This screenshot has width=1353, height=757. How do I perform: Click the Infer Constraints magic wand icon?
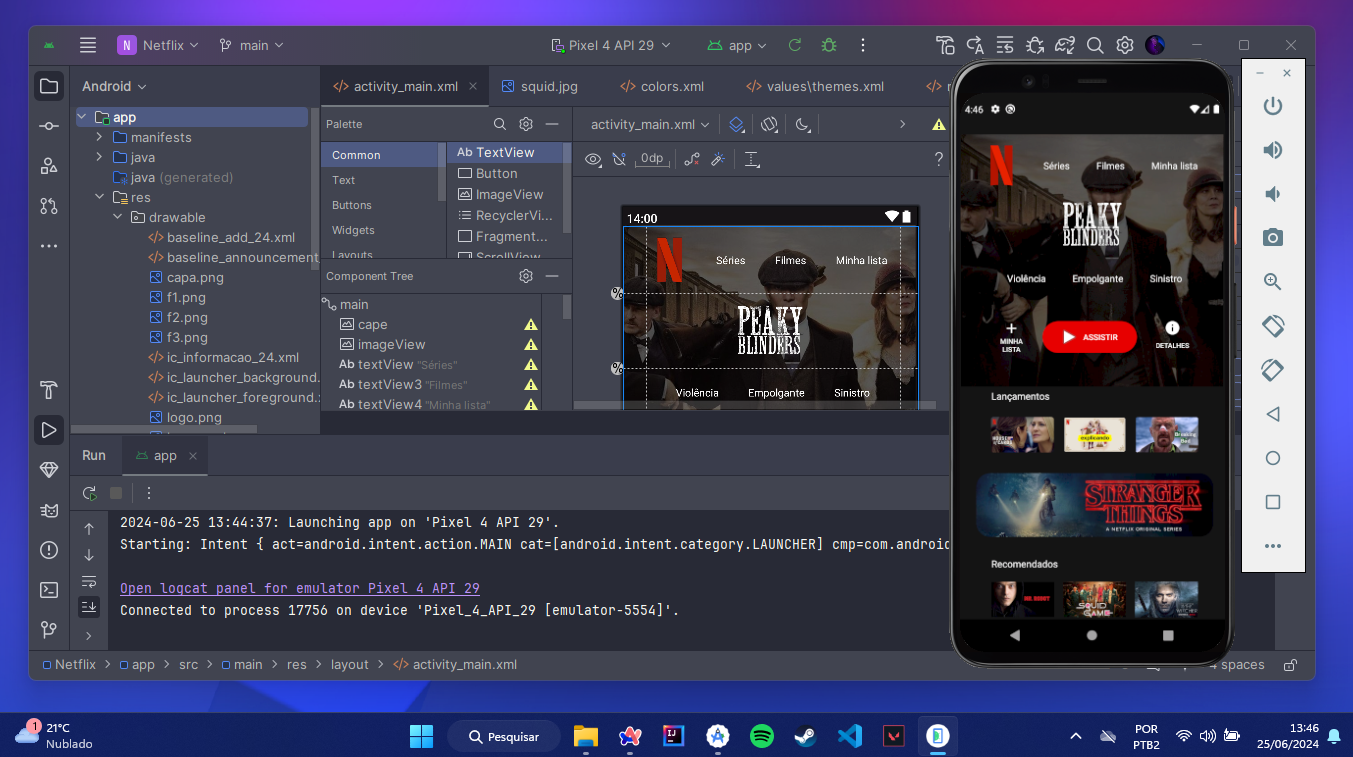click(718, 159)
